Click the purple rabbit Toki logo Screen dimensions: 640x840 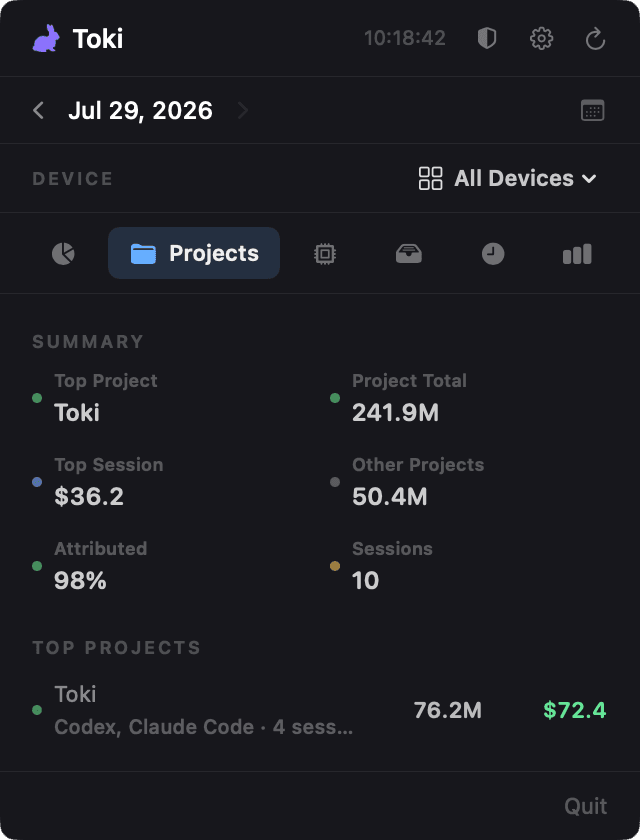click(46, 39)
